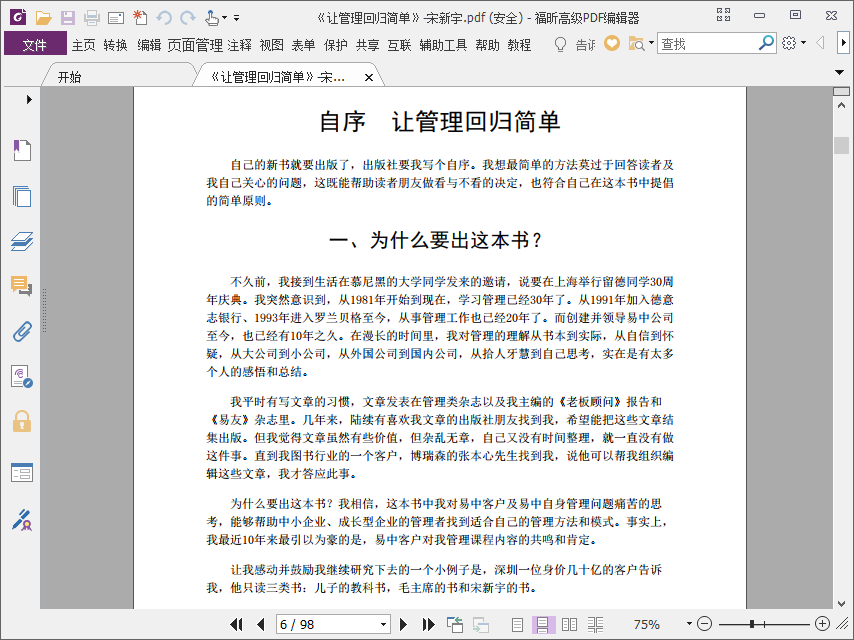Customize quick access toolbar dropdown arrow
Viewport: 854px width, 640px height.
coord(236,18)
